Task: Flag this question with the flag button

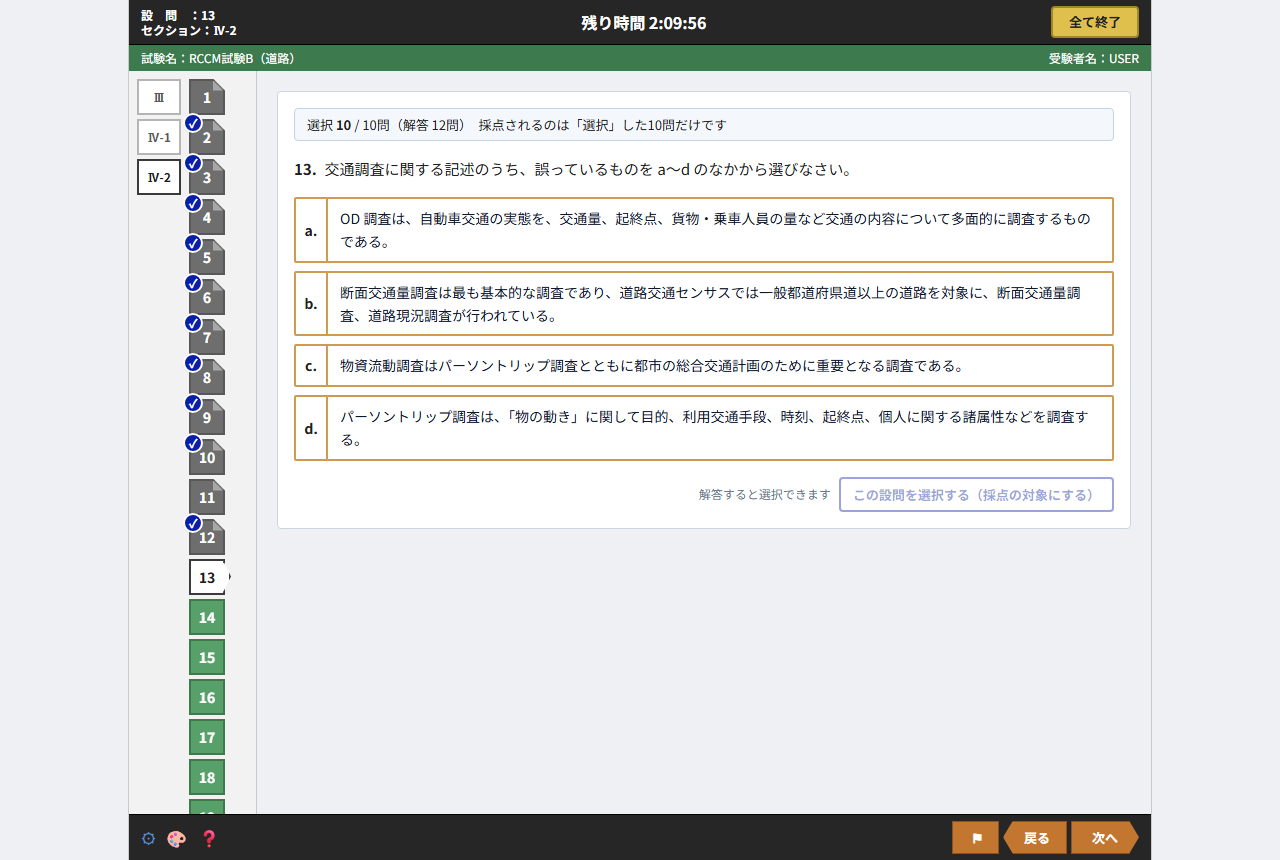Action: click(975, 838)
